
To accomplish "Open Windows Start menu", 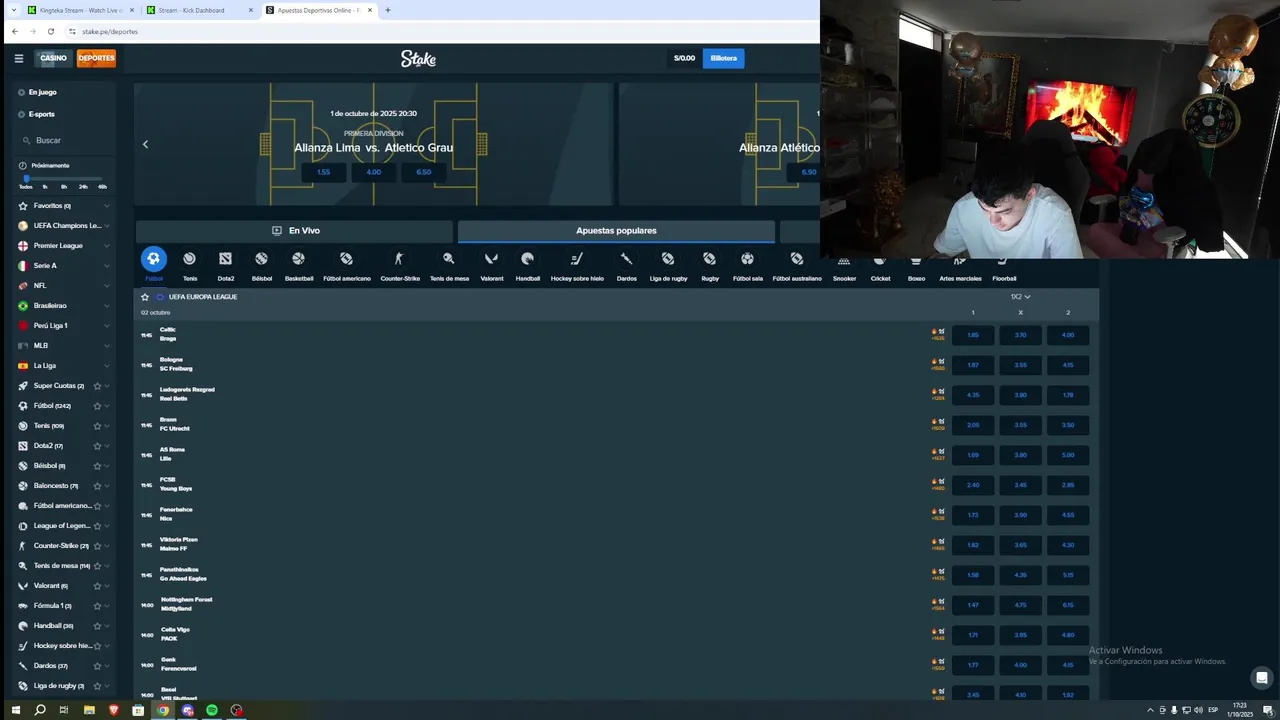I will (15, 710).
